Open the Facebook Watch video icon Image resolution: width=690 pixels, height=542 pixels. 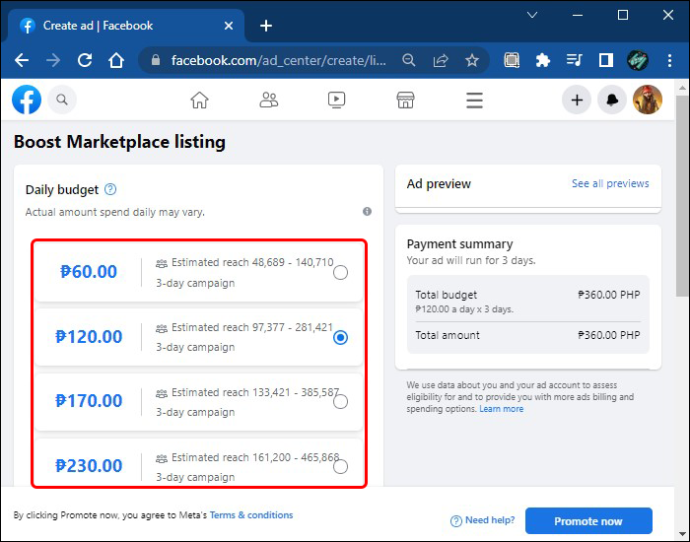pos(337,100)
